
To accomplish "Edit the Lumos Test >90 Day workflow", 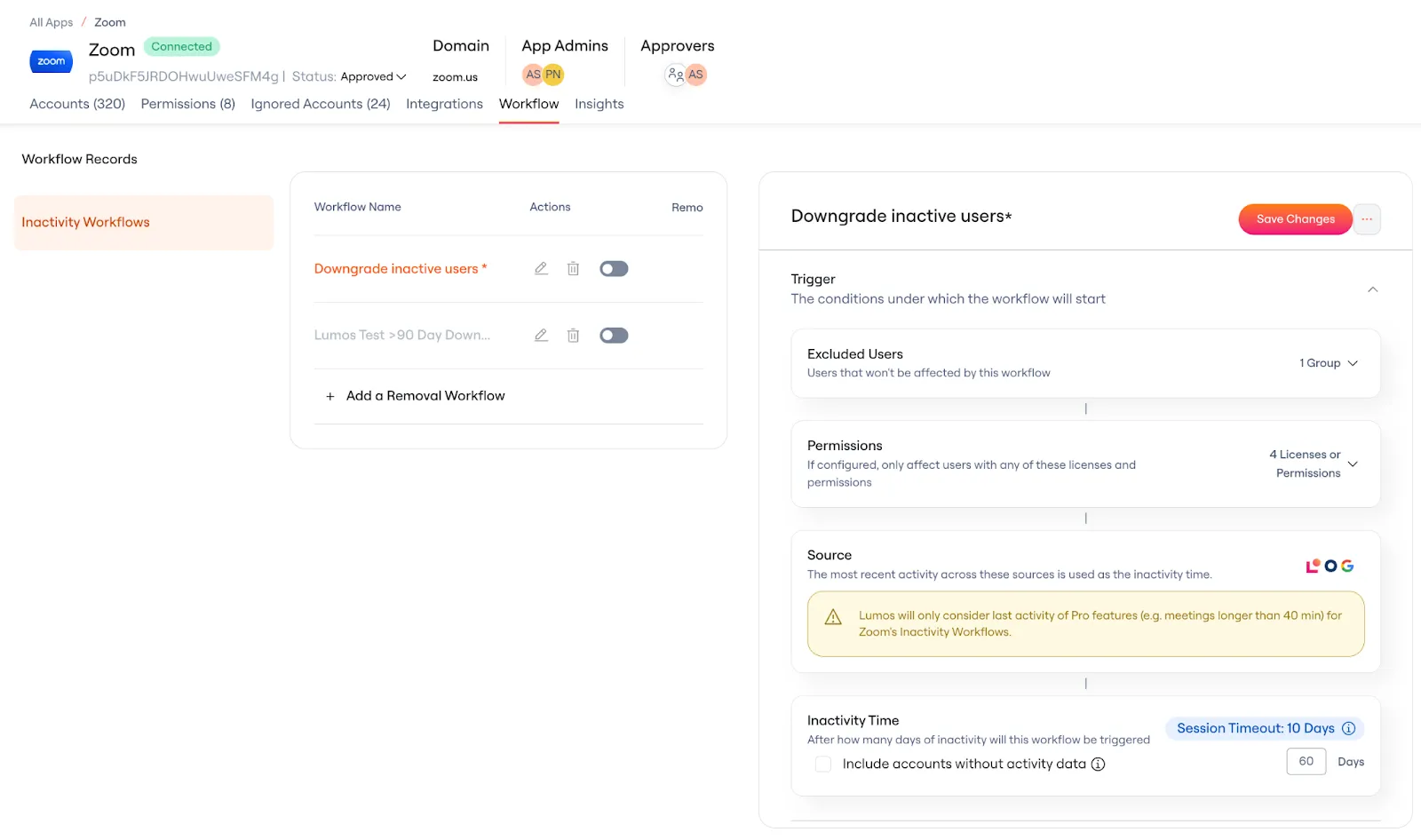I will tap(541, 335).
